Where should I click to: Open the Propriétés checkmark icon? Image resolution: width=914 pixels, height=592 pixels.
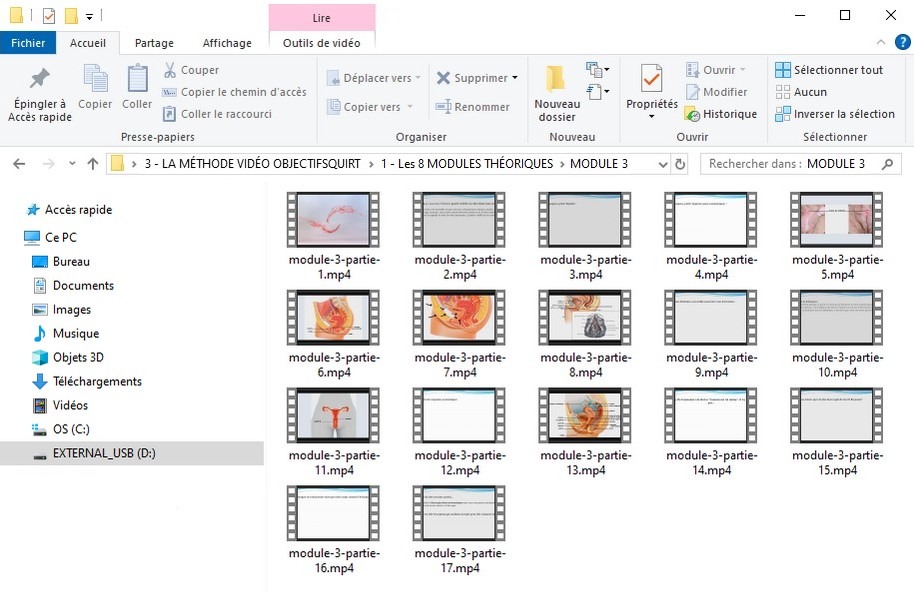[651, 79]
